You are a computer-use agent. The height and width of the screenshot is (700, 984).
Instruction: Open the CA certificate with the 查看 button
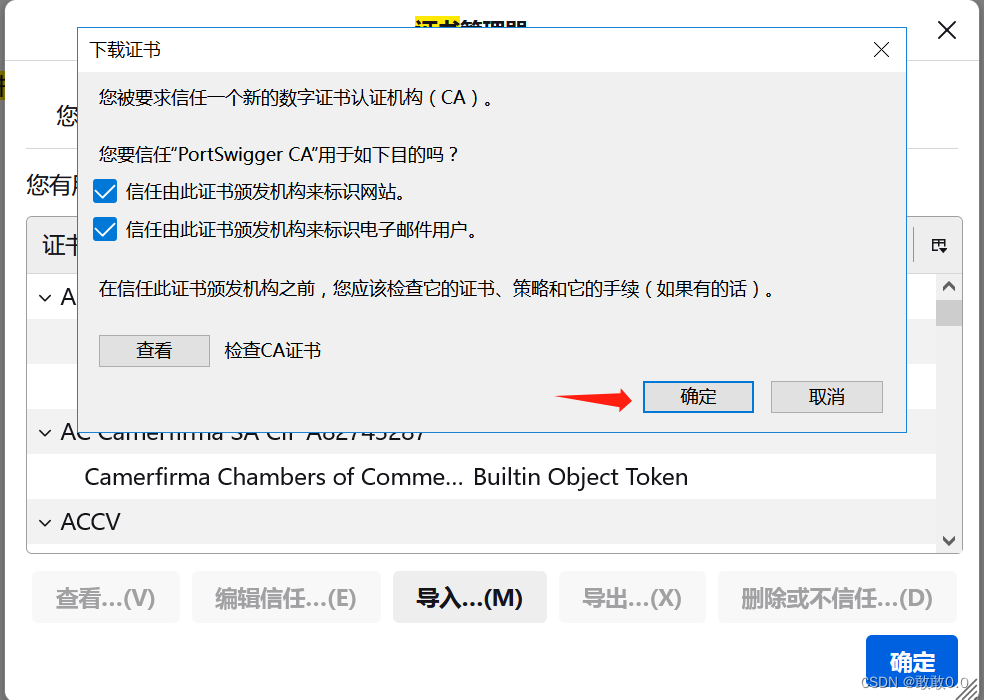point(154,350)
